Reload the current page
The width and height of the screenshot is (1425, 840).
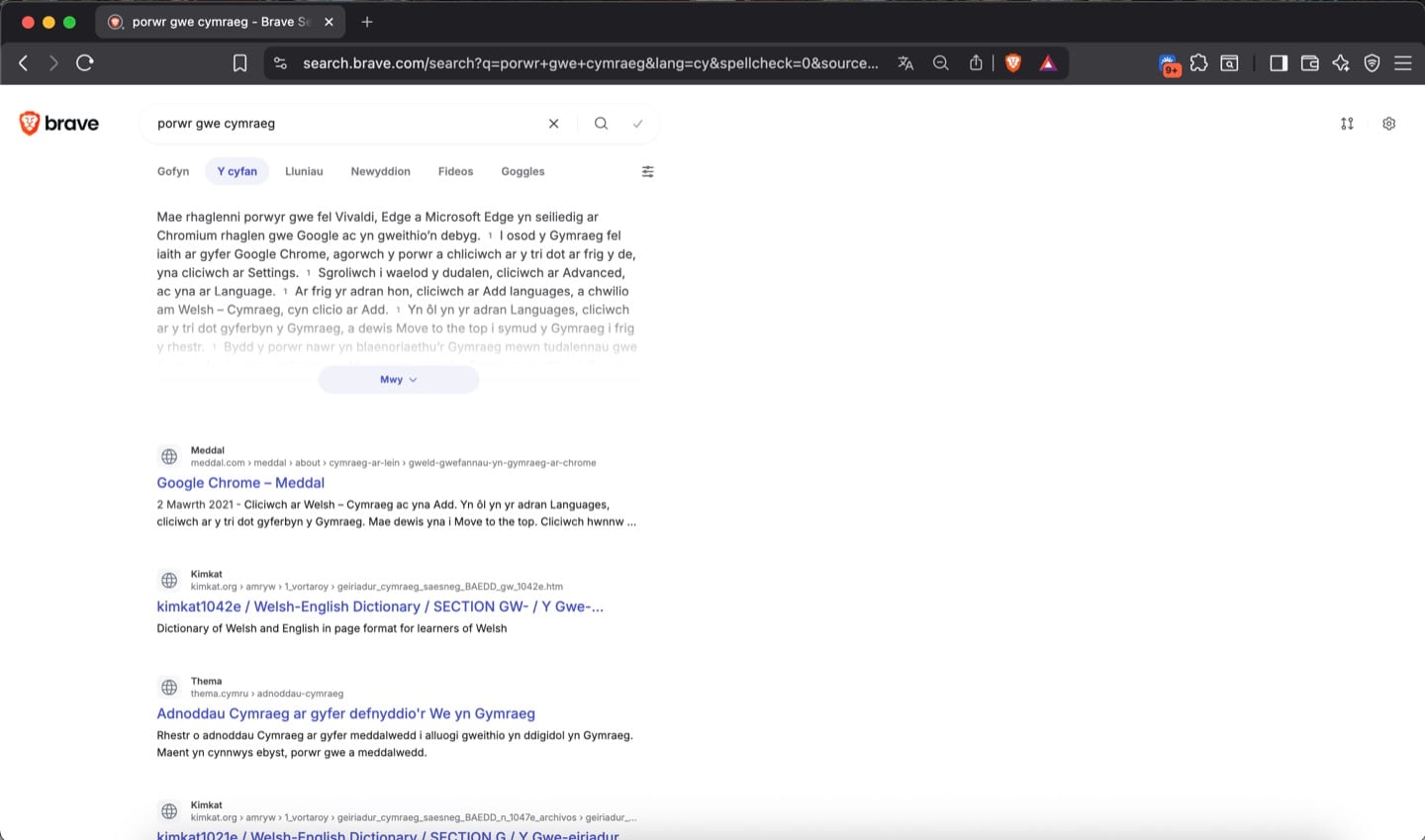click(85, 63)
